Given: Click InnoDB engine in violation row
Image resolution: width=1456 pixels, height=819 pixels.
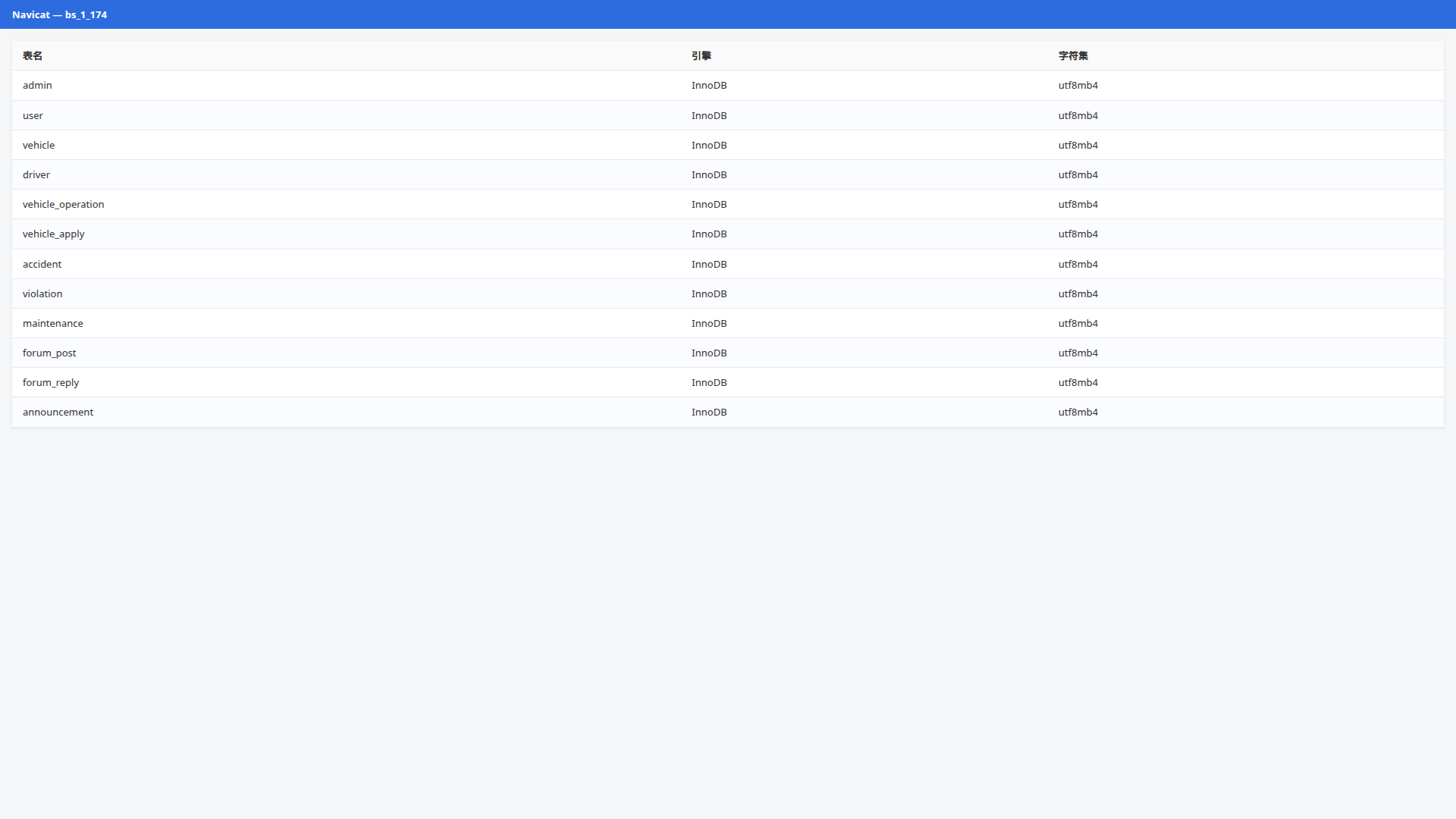Looking at the screenshot, I should (x=709, y=294).
